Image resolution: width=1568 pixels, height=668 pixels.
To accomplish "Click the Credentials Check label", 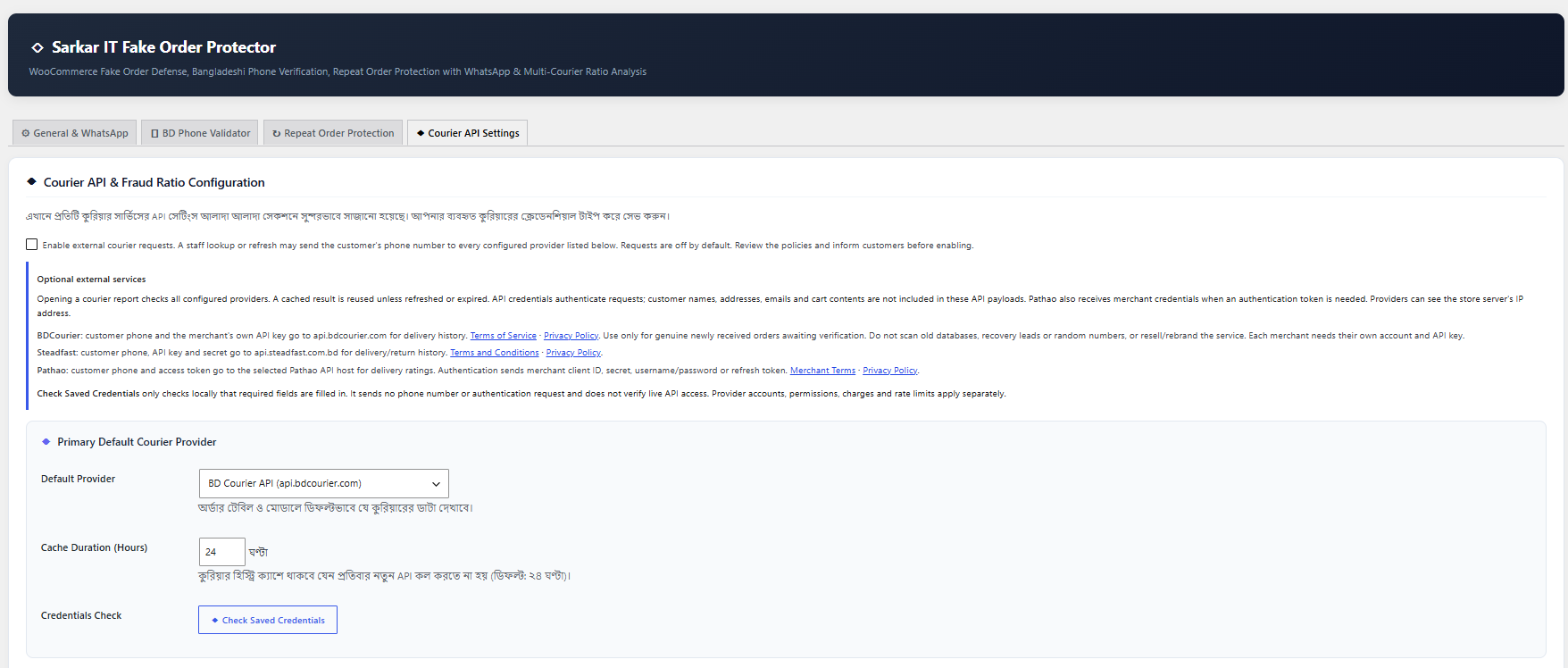I will (81, 615).
